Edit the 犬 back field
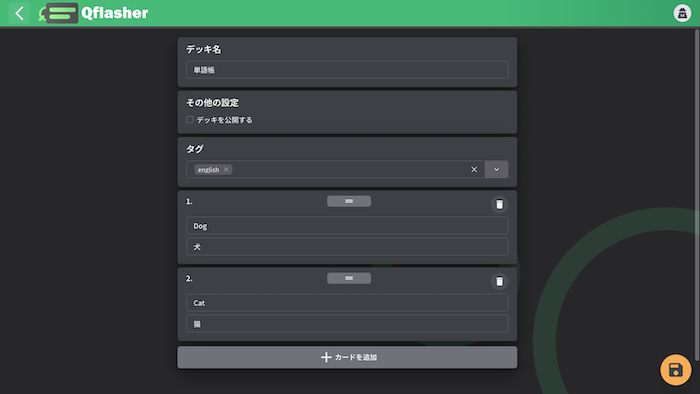Screen dimensions: 700x394 (347, 247)
